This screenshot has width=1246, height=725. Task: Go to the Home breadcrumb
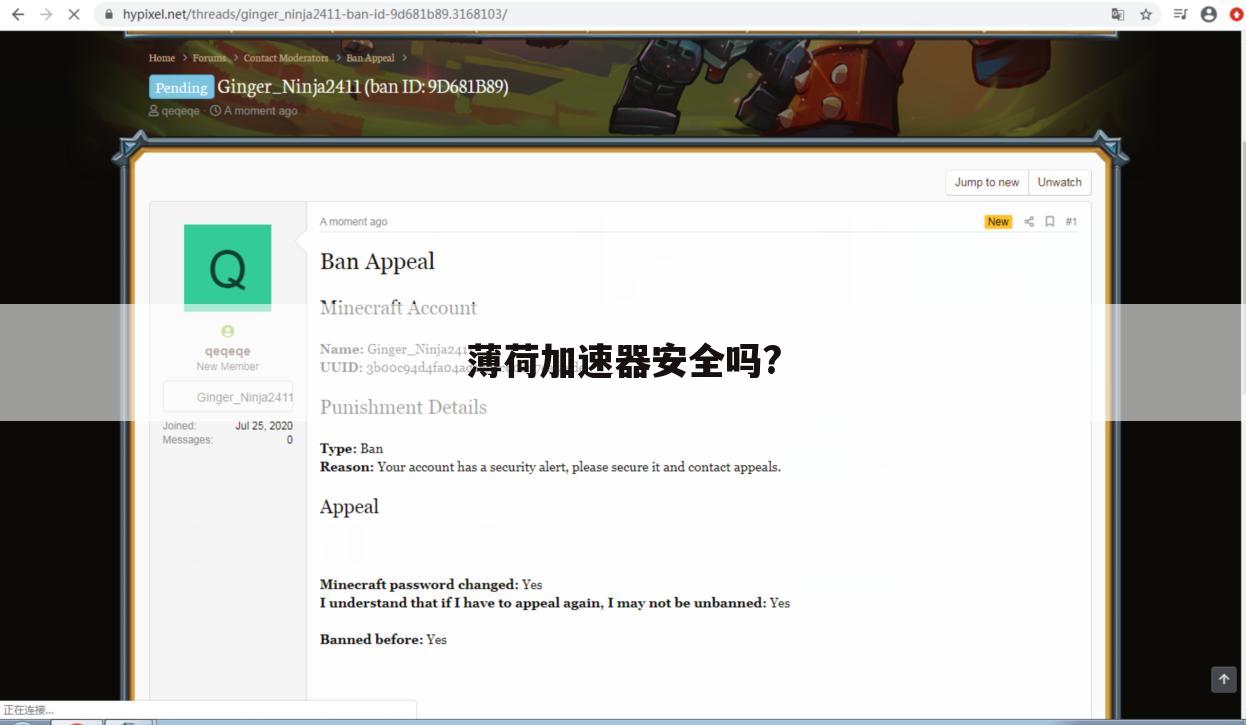162,58
